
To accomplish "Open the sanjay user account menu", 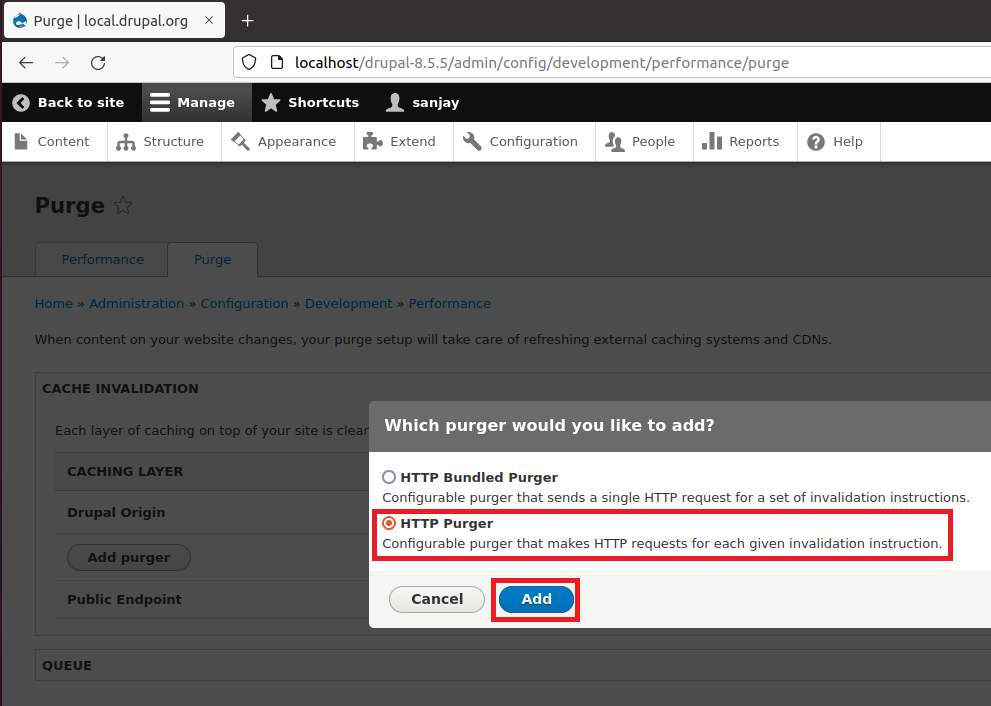I will click(423, 102).
